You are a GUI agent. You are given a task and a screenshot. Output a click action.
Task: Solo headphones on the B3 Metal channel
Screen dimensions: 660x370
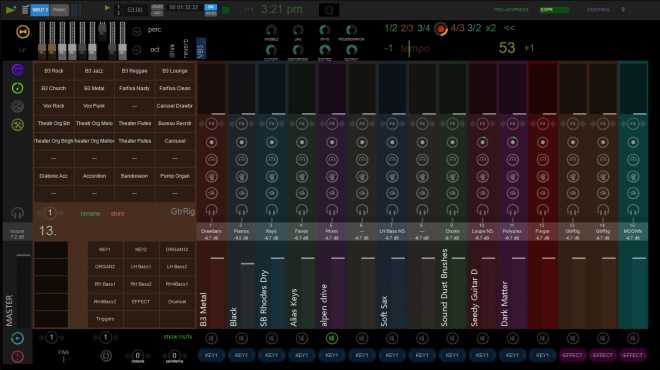pyautogui.click(x=211, y=210)
